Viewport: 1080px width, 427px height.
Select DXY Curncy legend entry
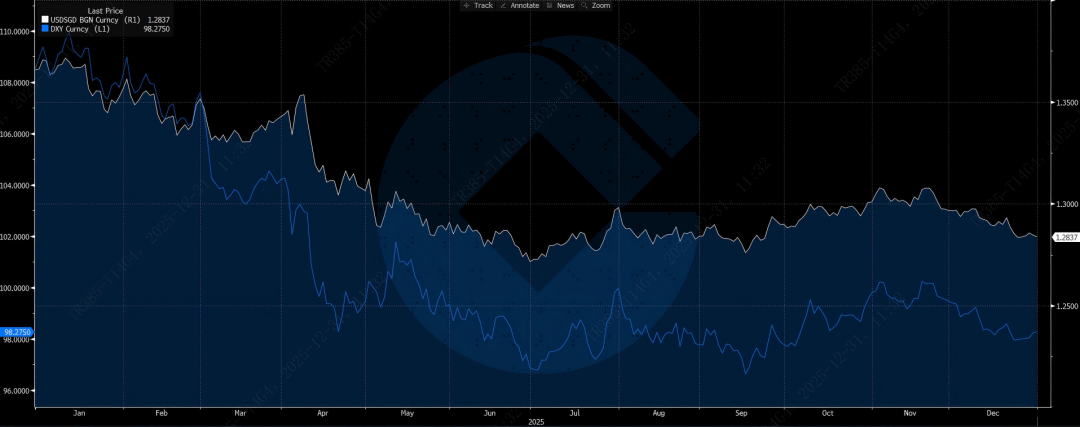click(79, 30)
